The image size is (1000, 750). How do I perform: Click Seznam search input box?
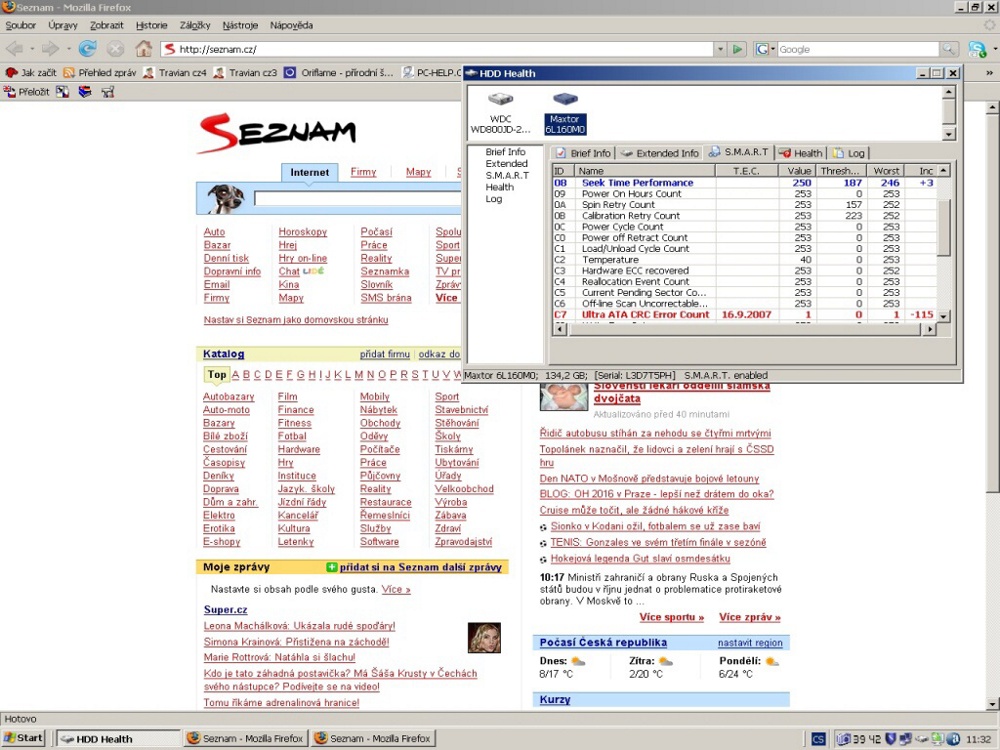357,198
